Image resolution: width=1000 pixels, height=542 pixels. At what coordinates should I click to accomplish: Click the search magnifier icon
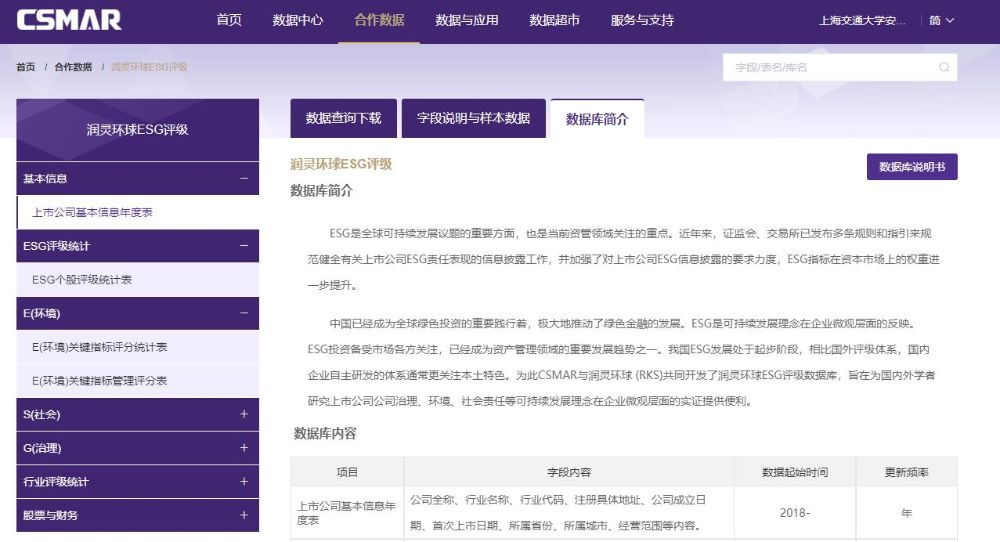pyautogui.click(x=943, y=67)
